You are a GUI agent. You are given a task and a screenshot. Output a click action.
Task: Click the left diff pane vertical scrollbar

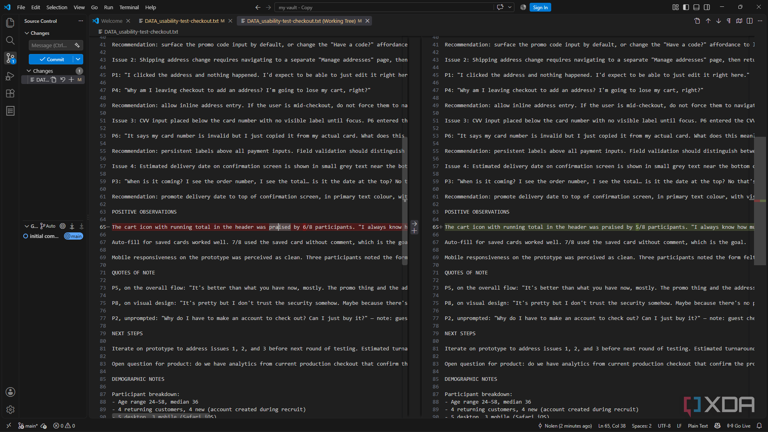click(x=405, y=201)
